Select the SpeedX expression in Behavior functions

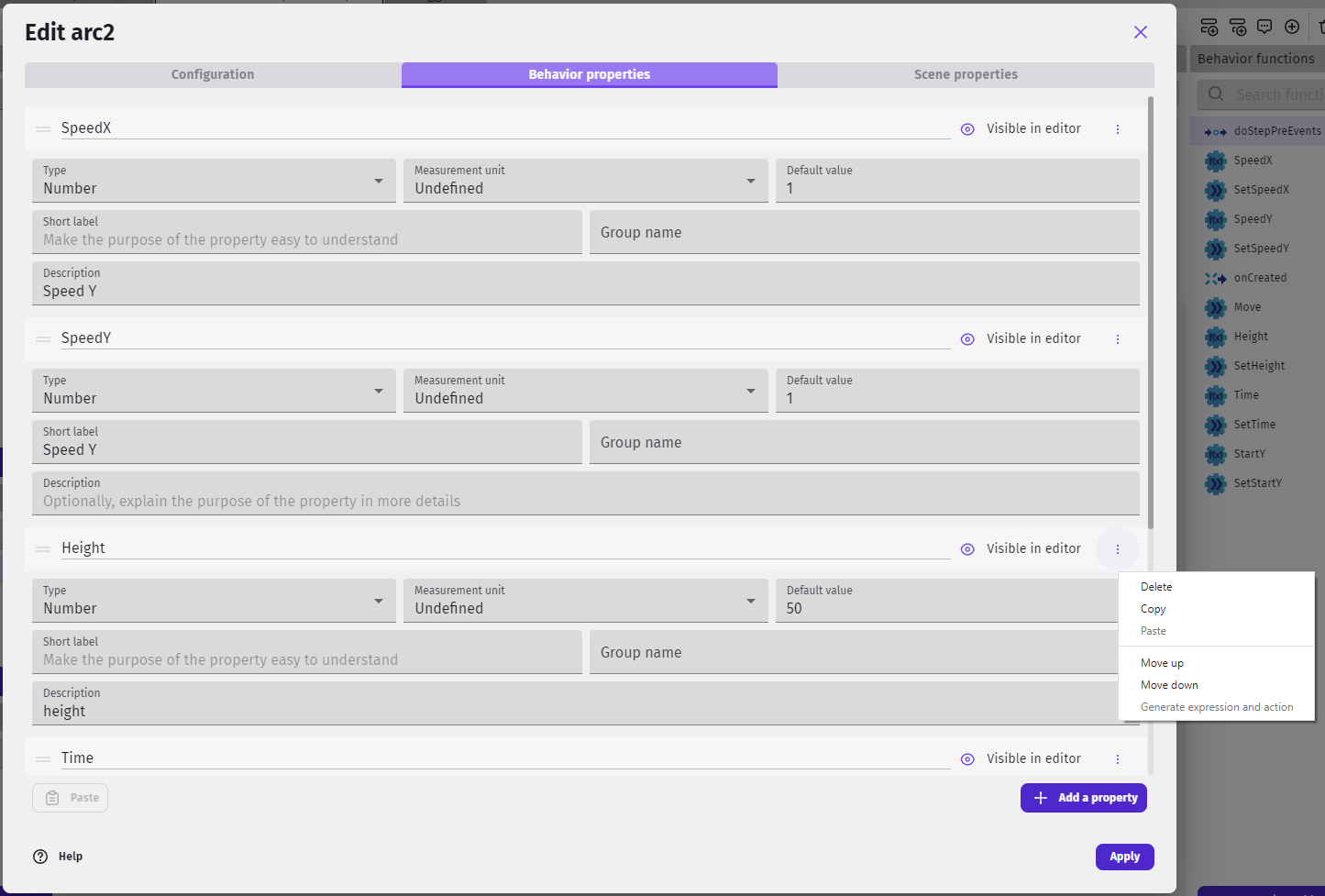[1251, 160]
